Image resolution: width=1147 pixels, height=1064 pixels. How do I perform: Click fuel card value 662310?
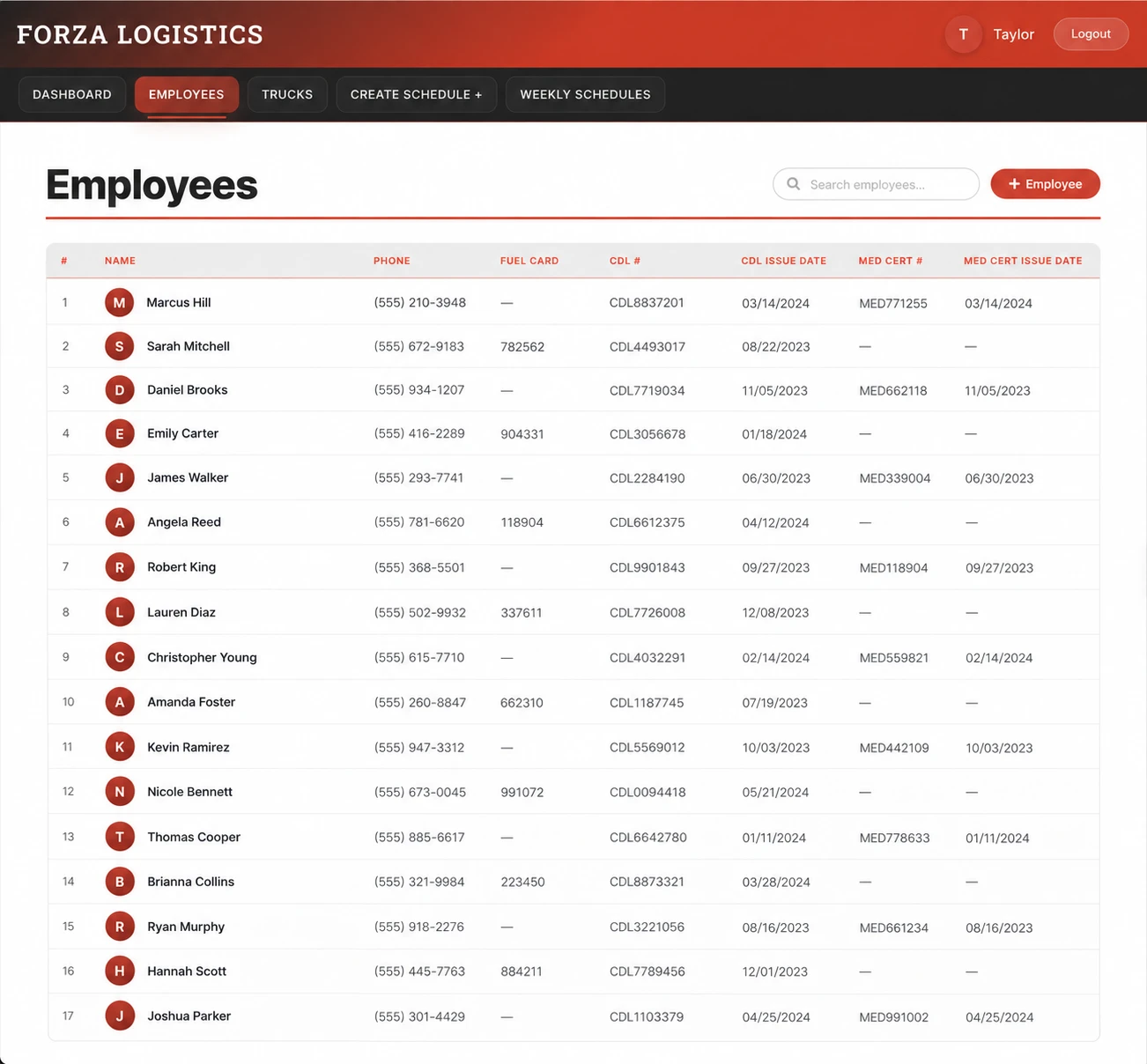pos(522,703)
